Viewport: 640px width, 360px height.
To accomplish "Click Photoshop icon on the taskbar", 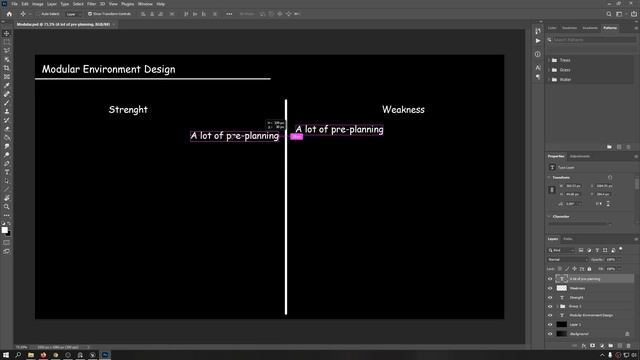I will point(105,355).
